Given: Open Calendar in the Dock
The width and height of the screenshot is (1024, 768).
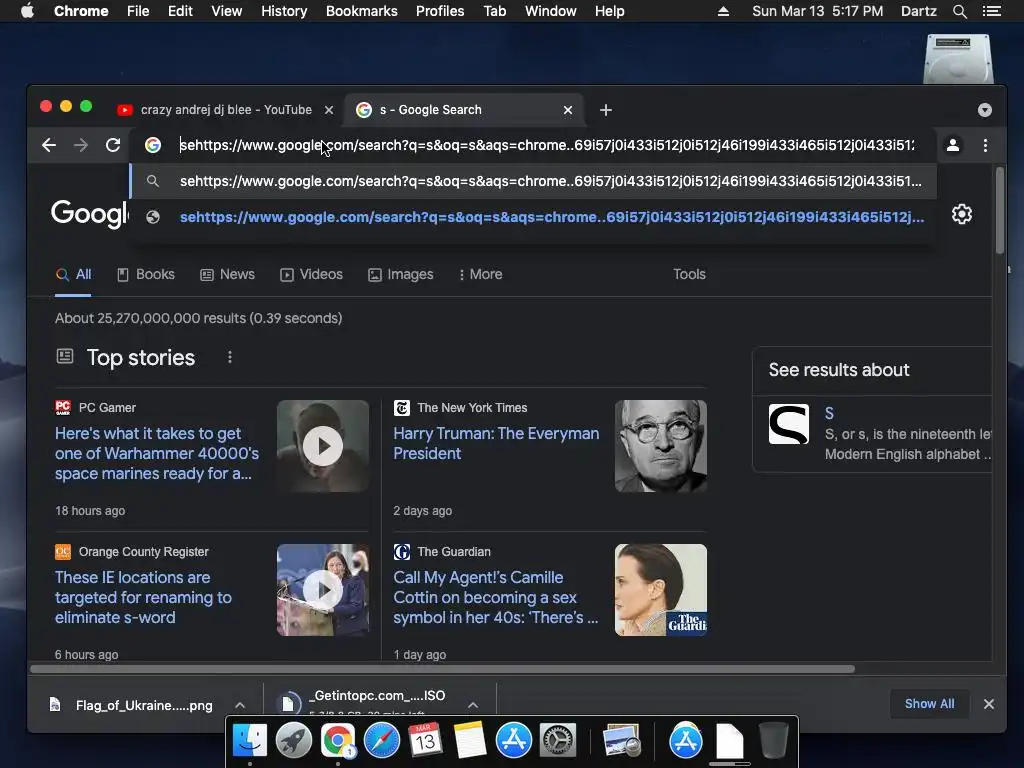Looking at the screenshot, I should tap(426, 740).
